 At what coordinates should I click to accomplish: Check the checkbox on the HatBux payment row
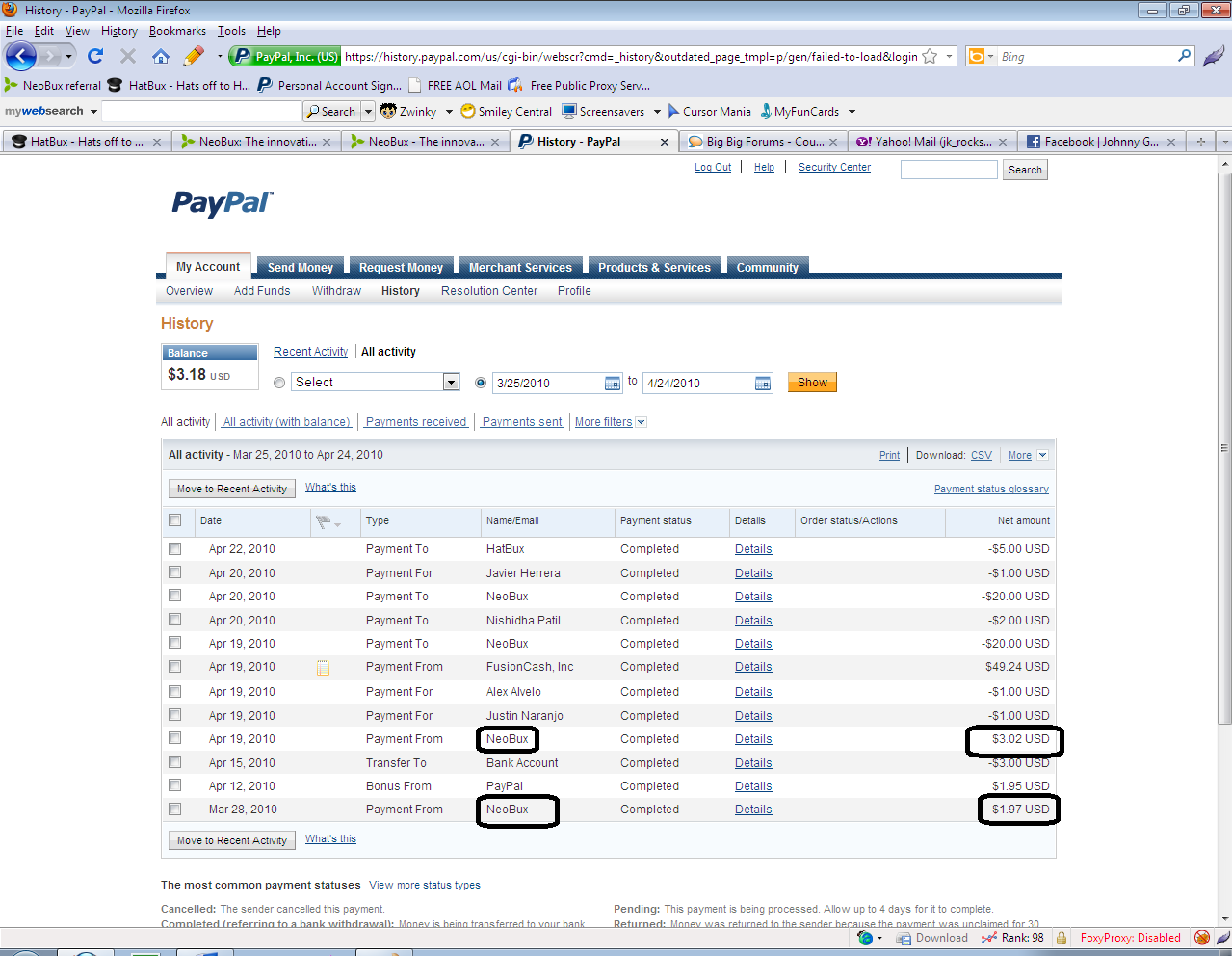(x=174, y=548)
